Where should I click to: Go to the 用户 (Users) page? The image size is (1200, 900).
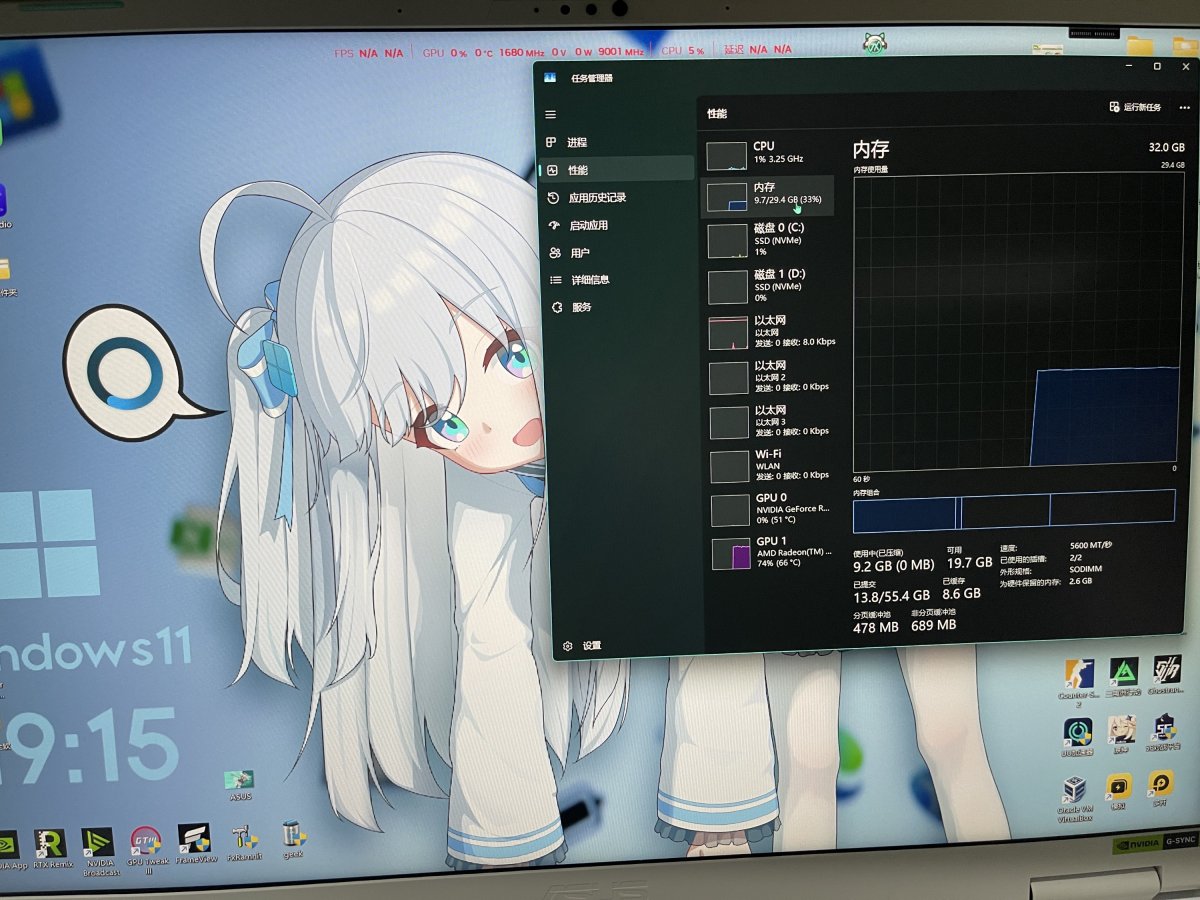(x=579, y=253)
